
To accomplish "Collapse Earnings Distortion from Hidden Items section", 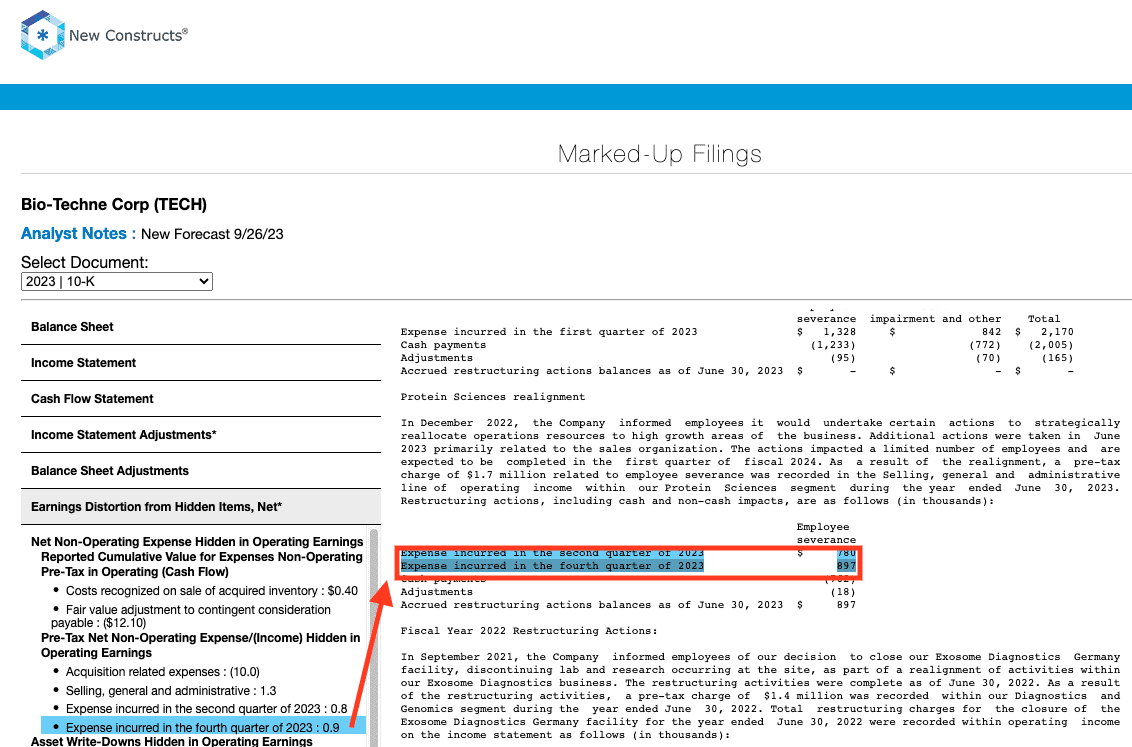I will click(201, 507).
